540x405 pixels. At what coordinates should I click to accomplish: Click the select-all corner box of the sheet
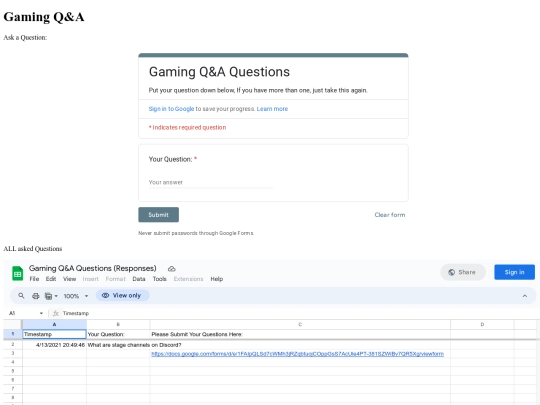[13, 324]
